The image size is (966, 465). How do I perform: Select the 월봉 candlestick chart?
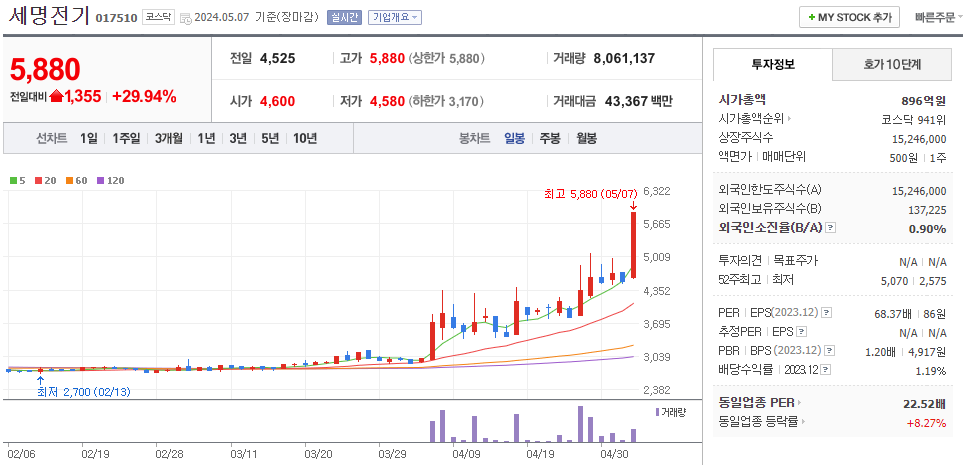pyautogui.click(x=586, y=139)
